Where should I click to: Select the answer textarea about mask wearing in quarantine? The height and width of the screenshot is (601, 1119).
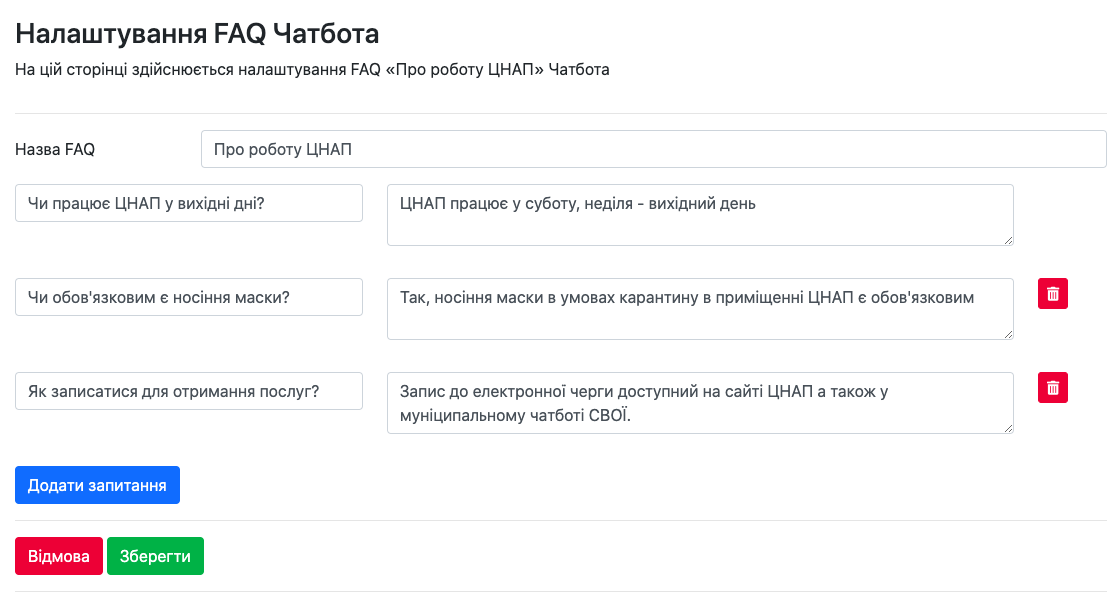point(700,308)
